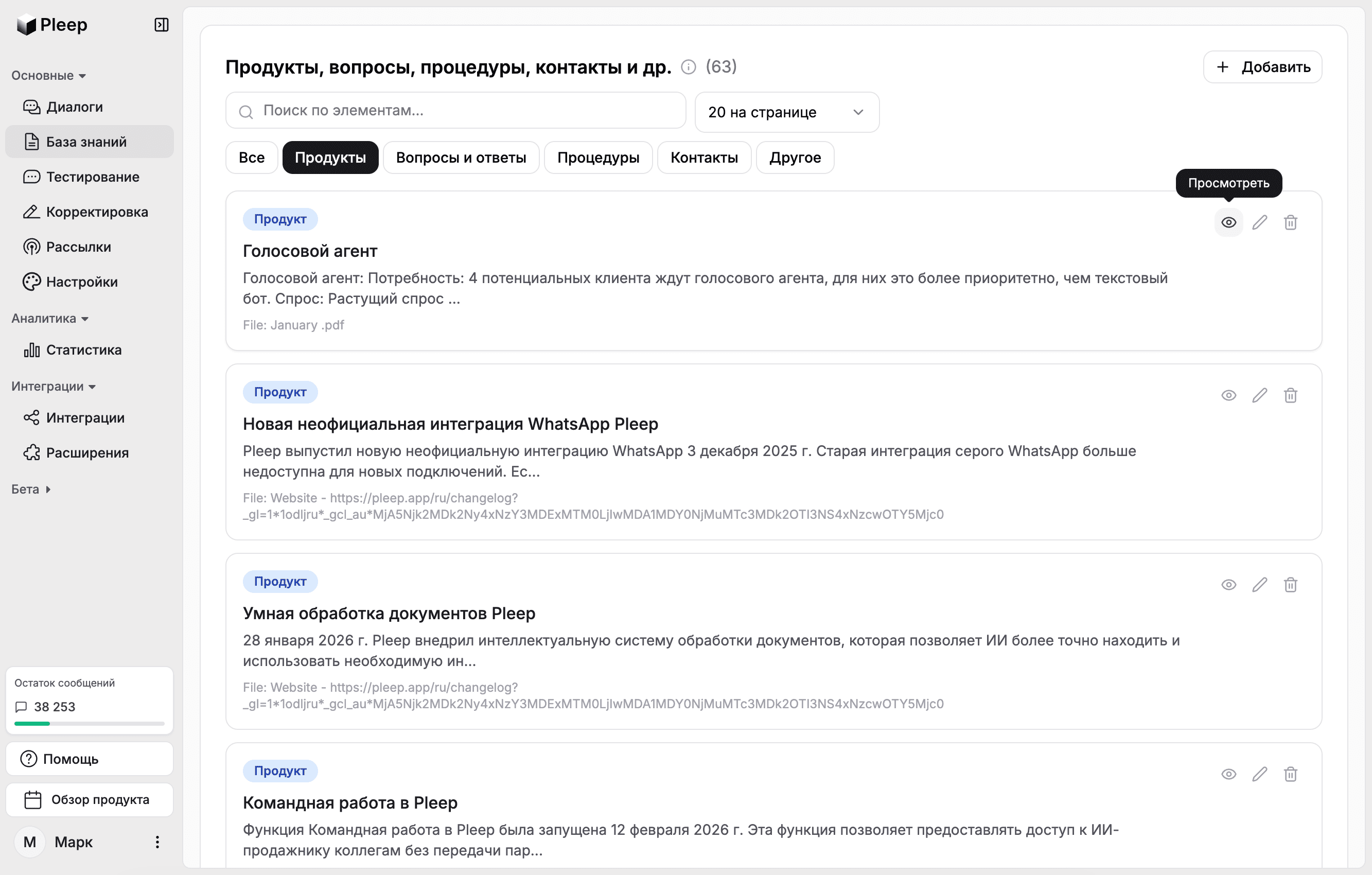Collapse the sidebar panel
1372x875 pixels.
[x=161, y=25]
